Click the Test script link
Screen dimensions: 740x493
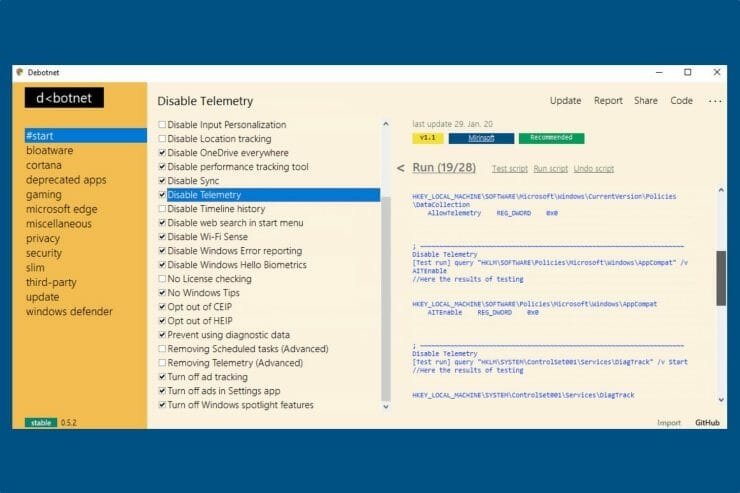510,168
